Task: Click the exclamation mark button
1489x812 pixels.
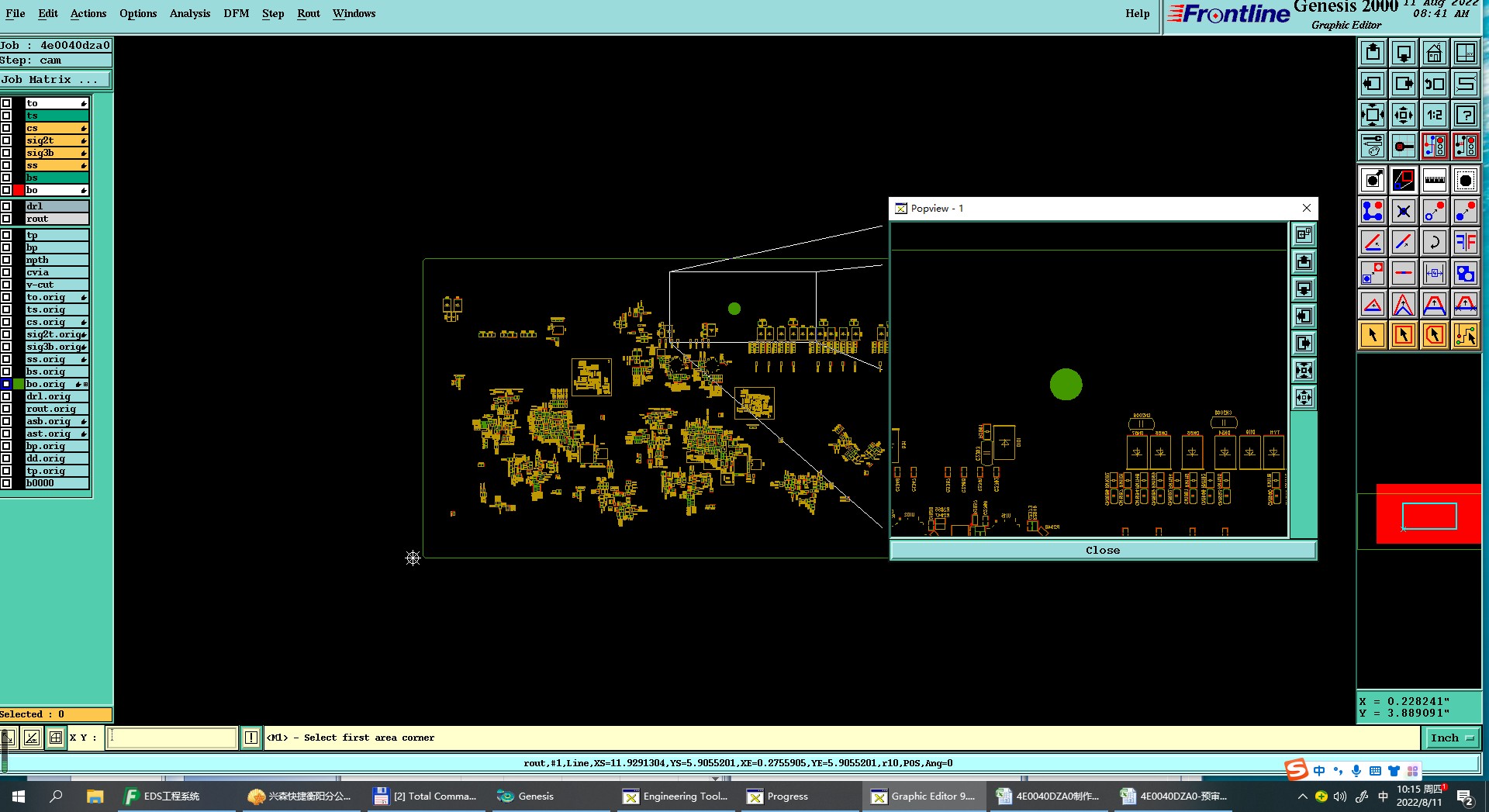Action: tap(251, 738)
